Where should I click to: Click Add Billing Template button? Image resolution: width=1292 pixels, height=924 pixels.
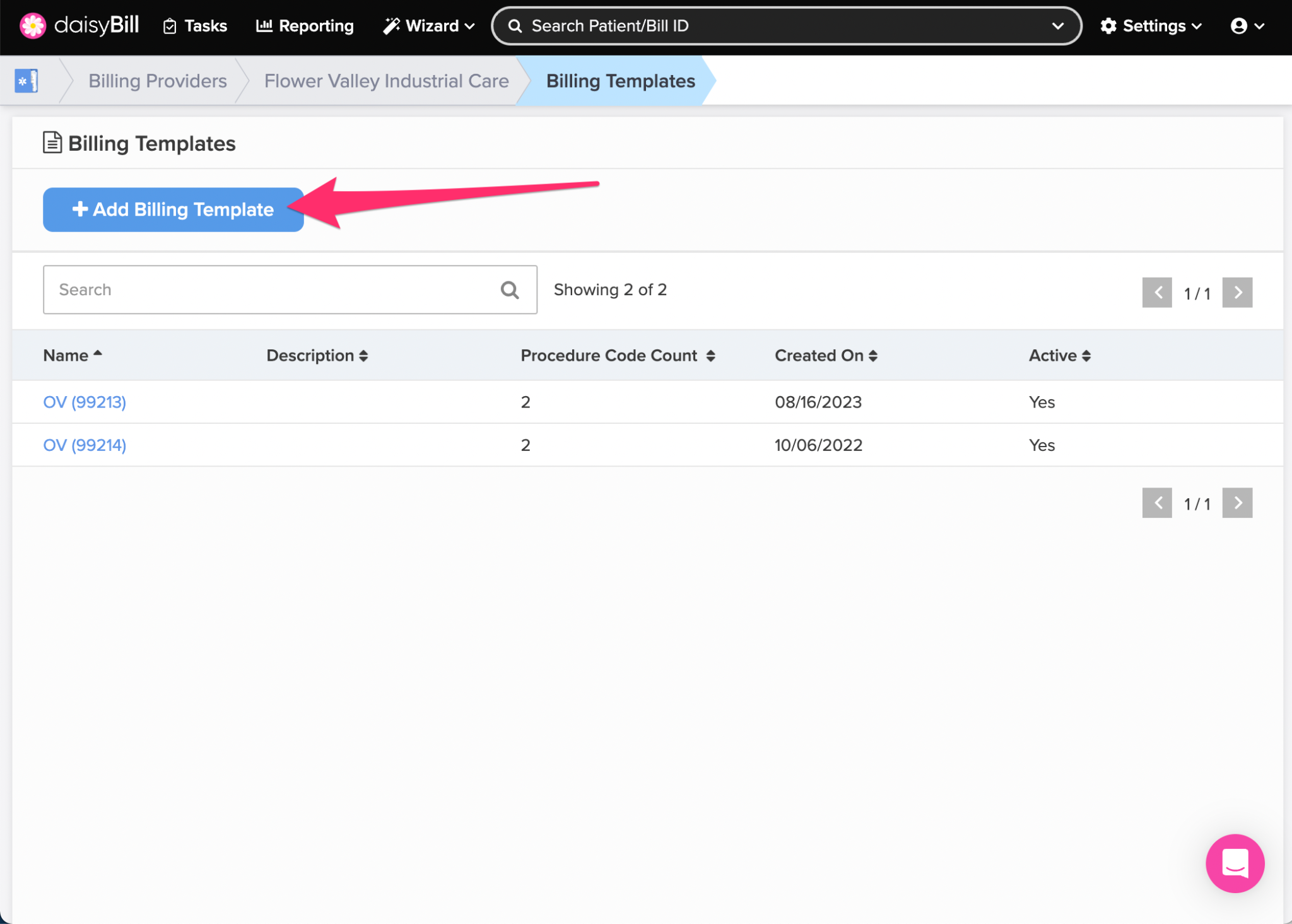(x=173, y=209)
